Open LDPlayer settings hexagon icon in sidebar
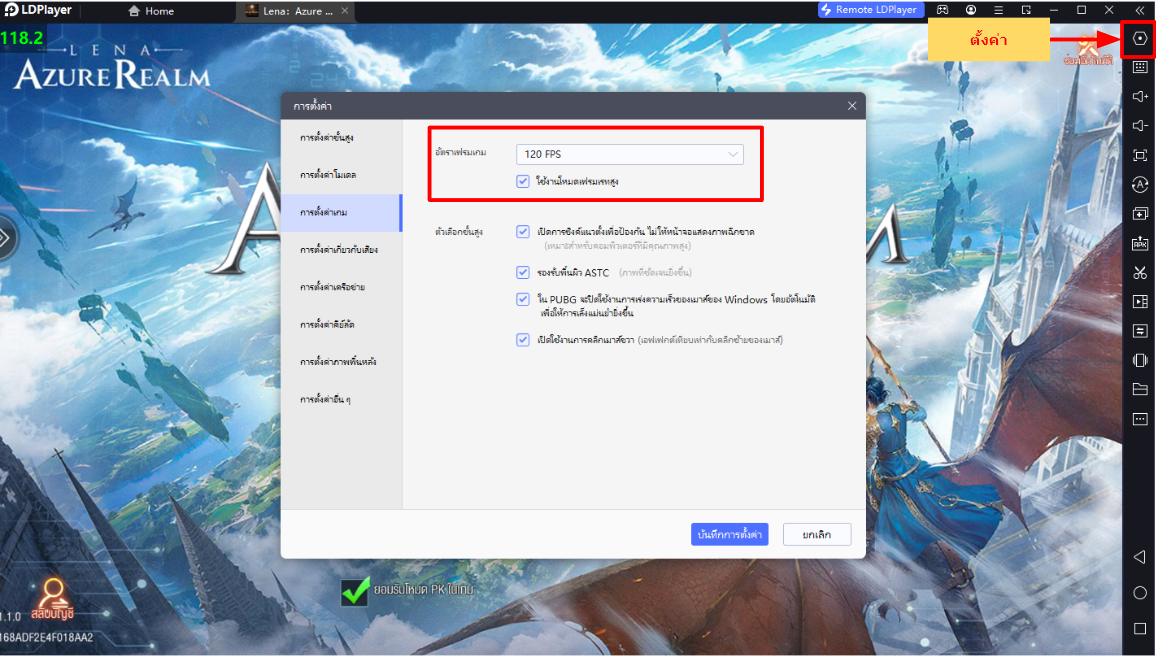The height and width of the screenshot is (658, 1156). click(x=1140, y=38)
